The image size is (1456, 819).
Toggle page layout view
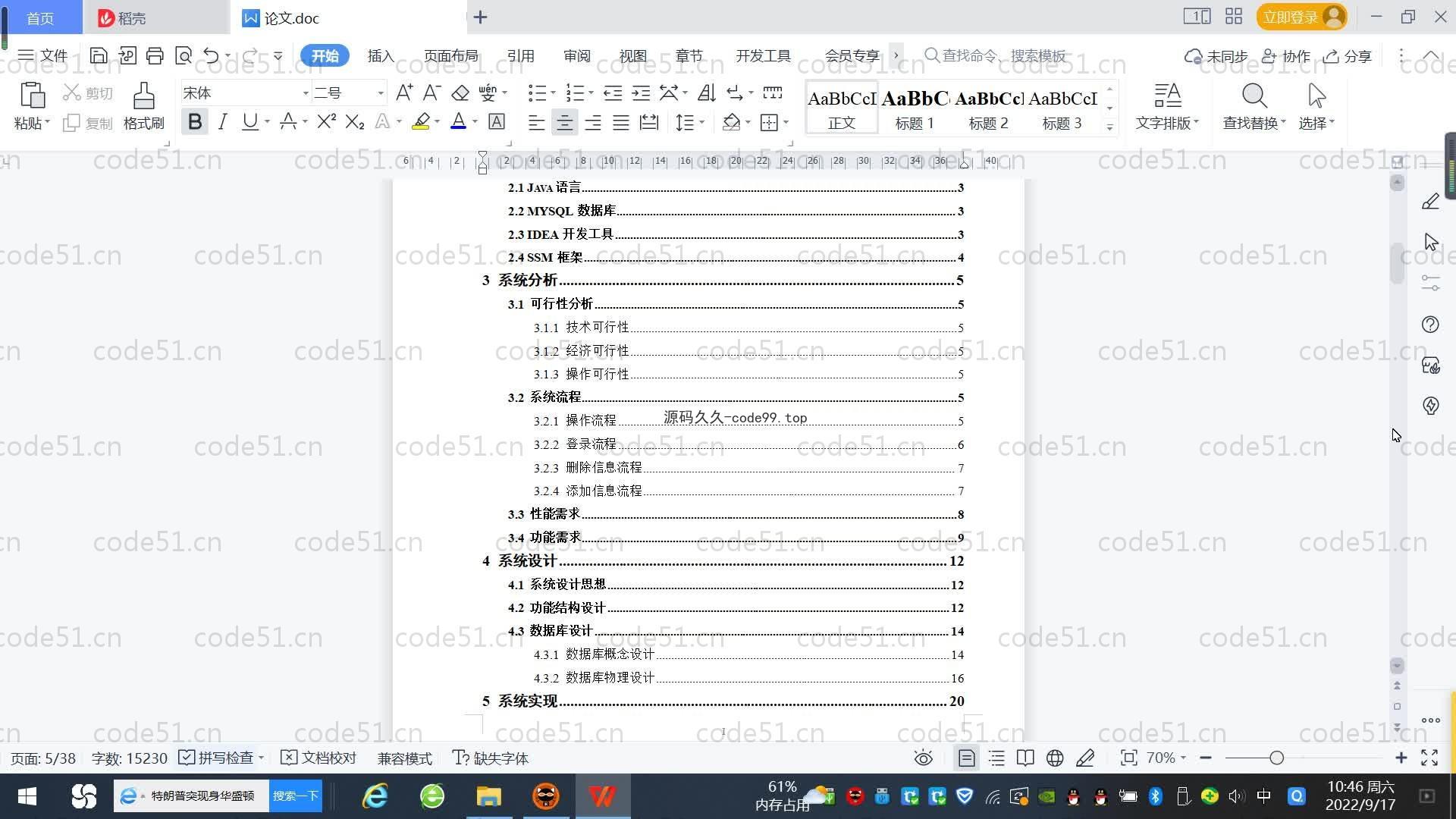point(967,758)
